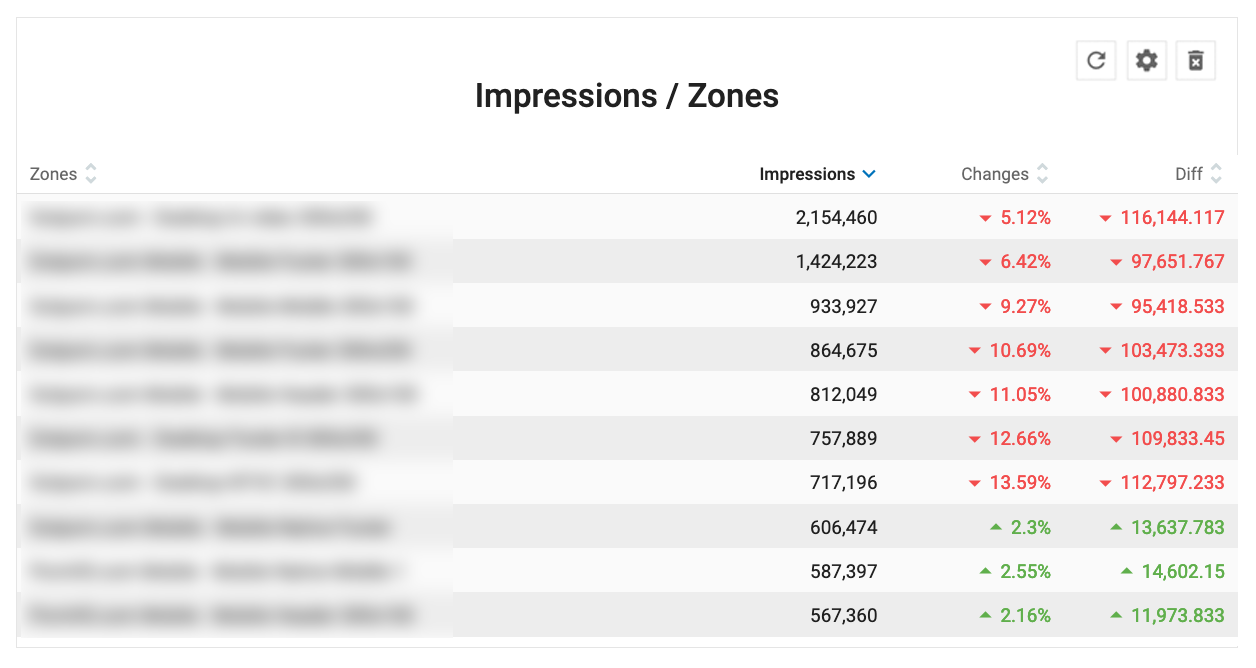Click the Changes column header label
The height and width of the screenshot is (668, 1256).
click(994, 174)
